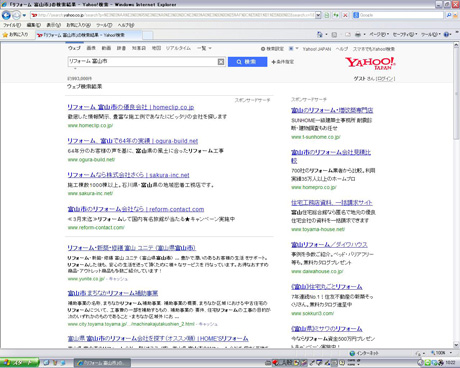This screenshot has height=368, width=460.
Task: Open the reform-contact.com sponsored result
Action: (136, 209)
